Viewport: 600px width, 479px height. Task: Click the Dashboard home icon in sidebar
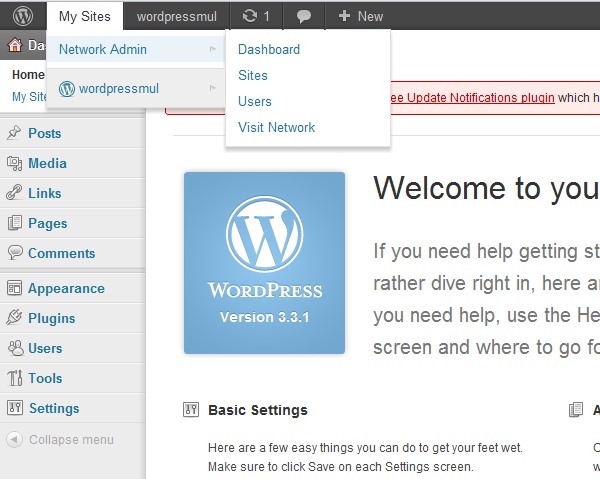(15, 45)
